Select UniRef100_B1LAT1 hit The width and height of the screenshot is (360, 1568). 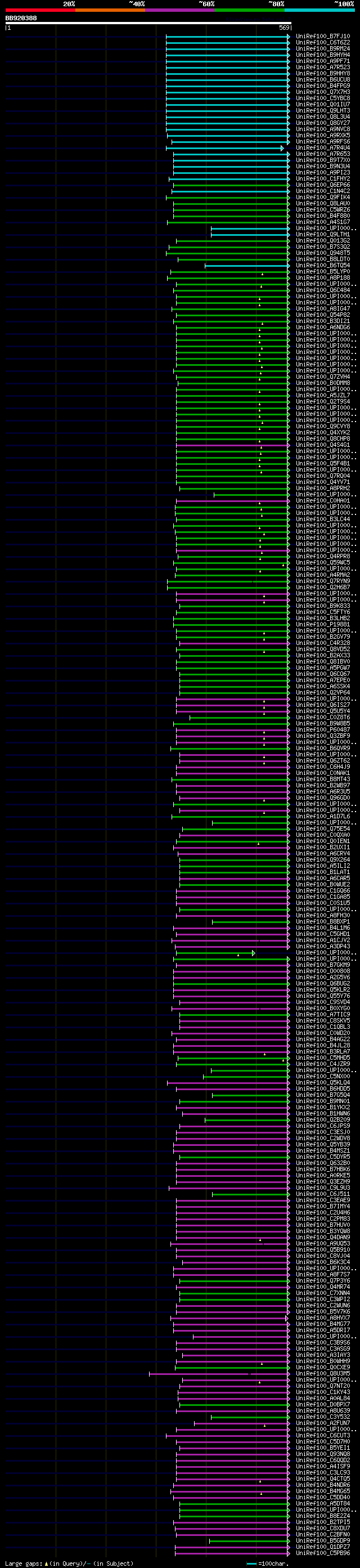pyautogui.click(x=323, y=872)
